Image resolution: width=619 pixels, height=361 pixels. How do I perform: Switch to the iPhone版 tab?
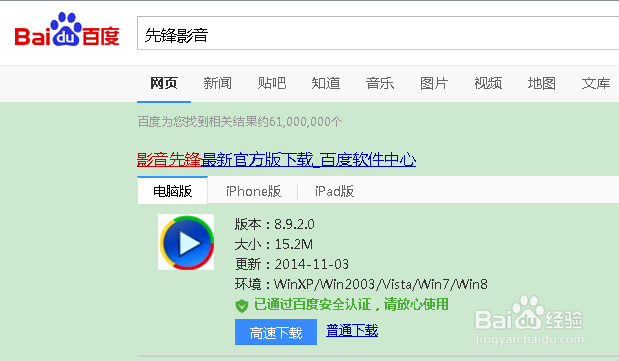coord(253,192)
